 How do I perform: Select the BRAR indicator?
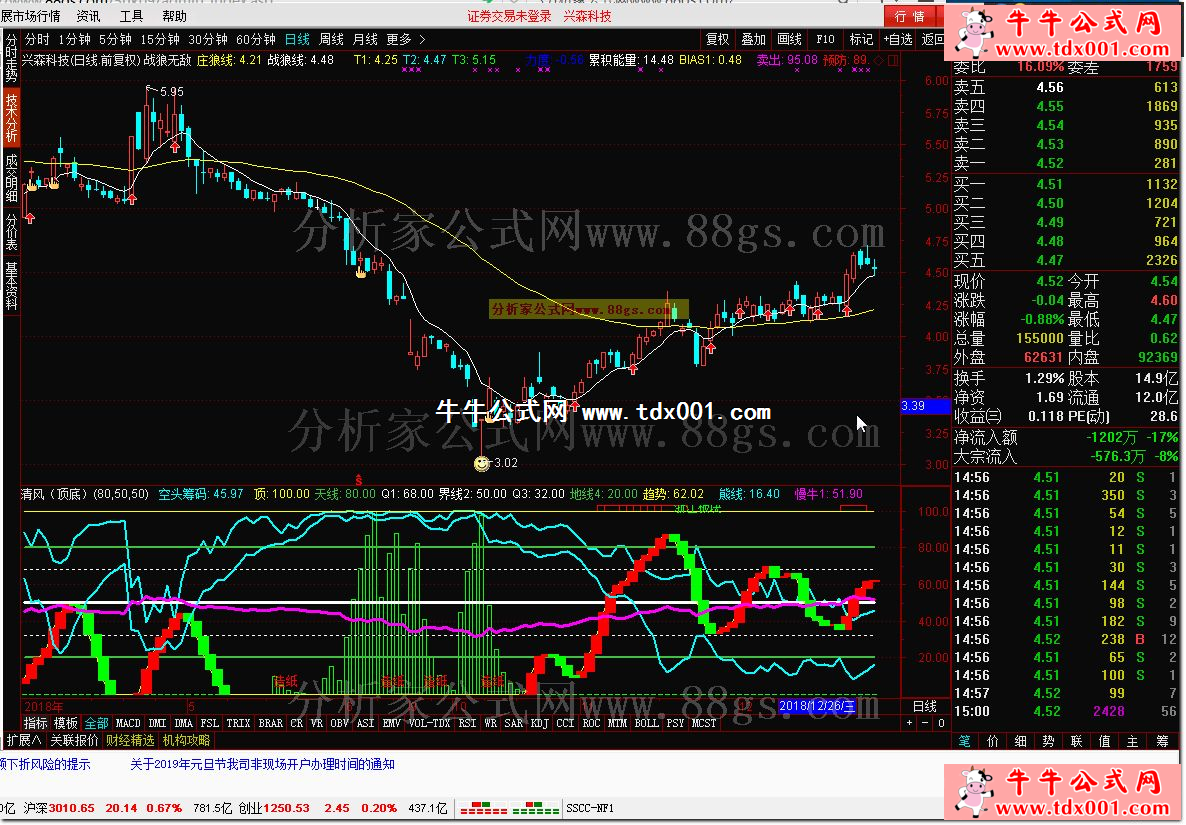[270, 723]
